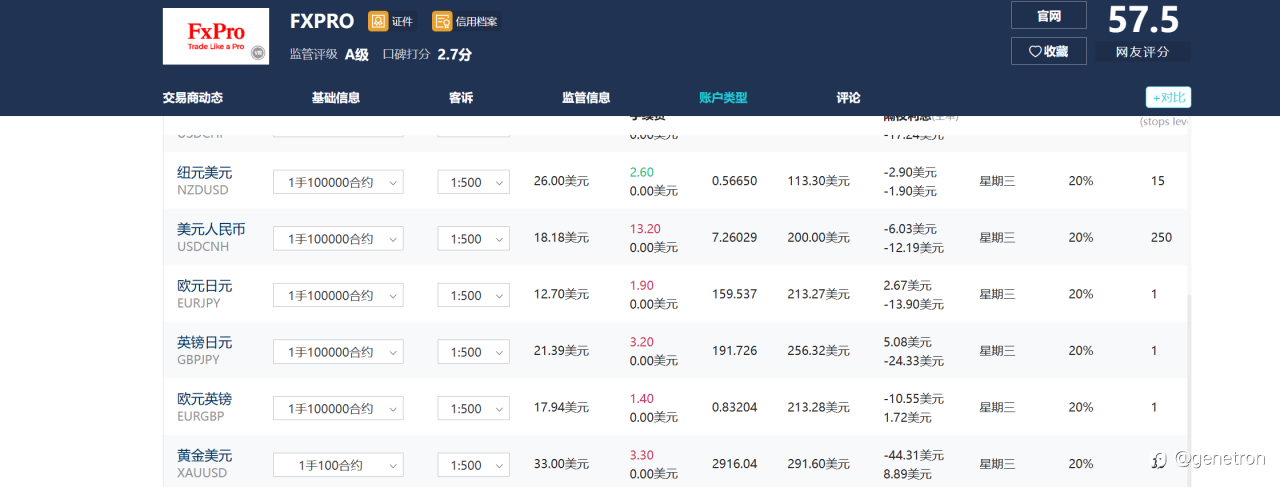
Task: Switch to 基础信息 tab
Action: point(336,98)
